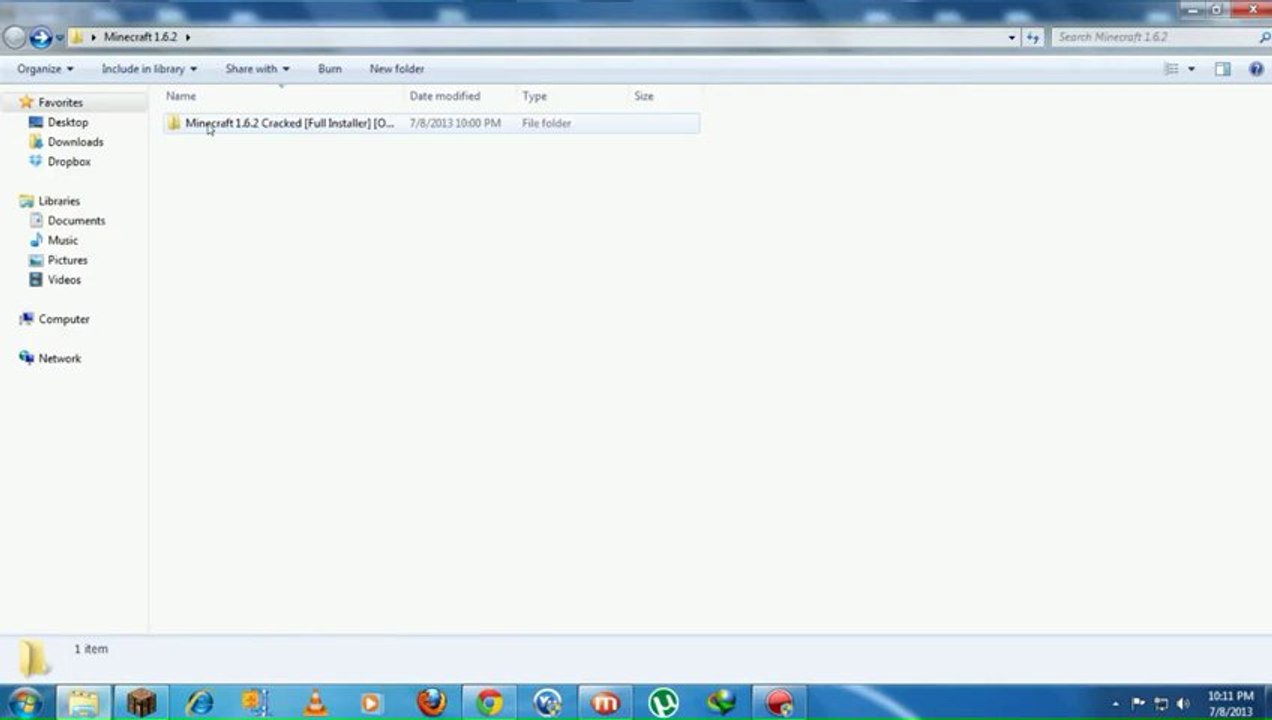Open the Share with menu
The width and height of the screenshot is (1272, 720).
[257, 69]
